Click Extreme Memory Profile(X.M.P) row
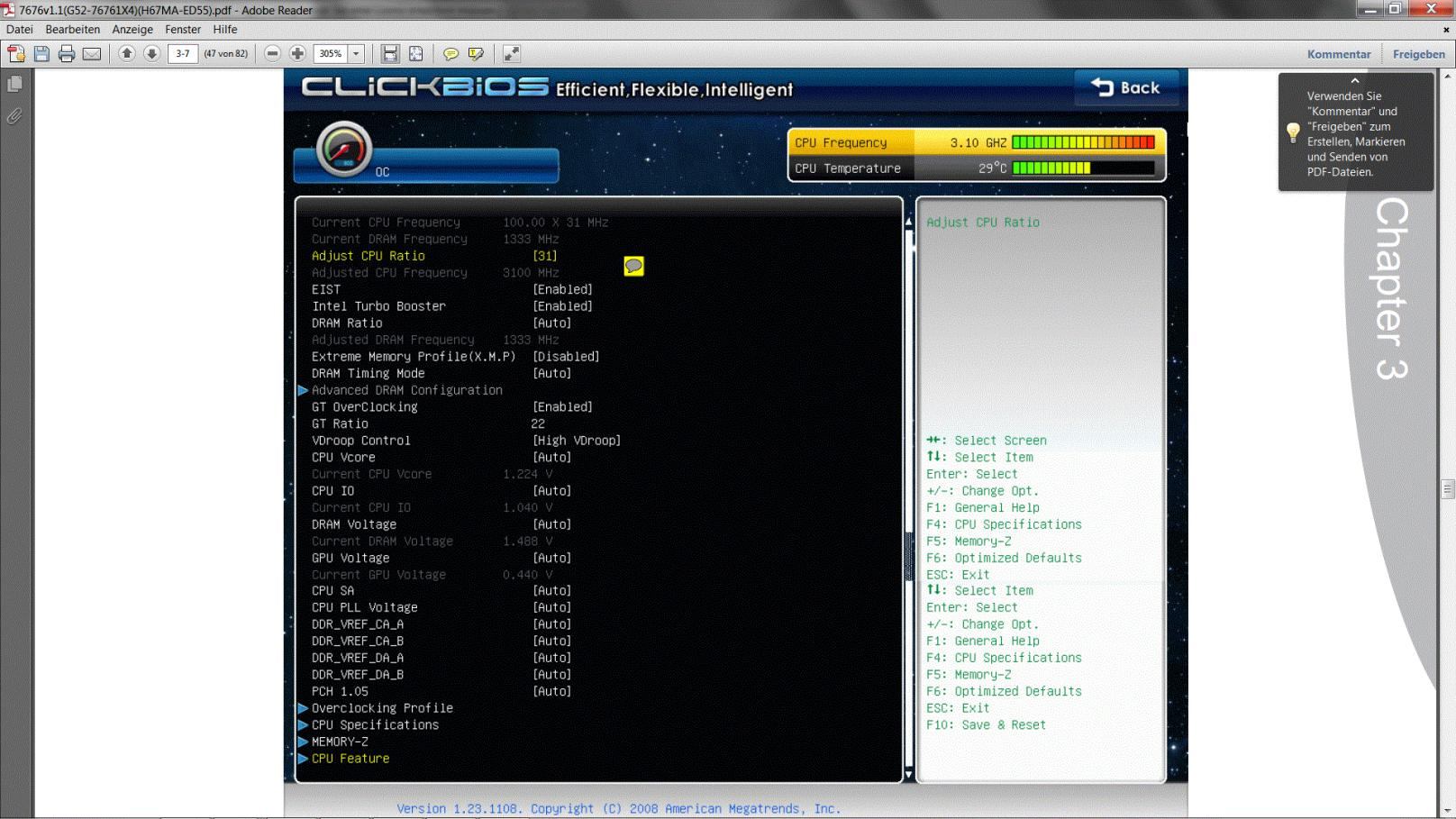This screenshot has width=1456, height=819. coord(455,357)
